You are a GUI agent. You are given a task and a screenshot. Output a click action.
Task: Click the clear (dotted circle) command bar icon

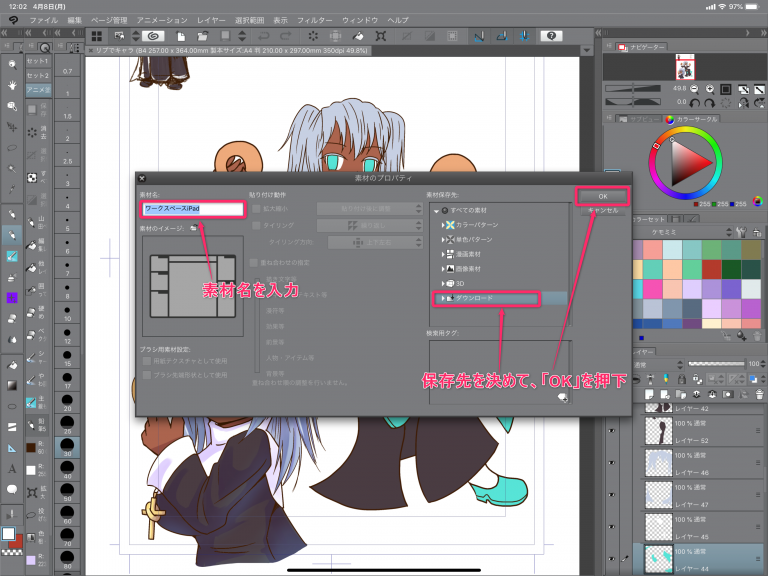313,36
